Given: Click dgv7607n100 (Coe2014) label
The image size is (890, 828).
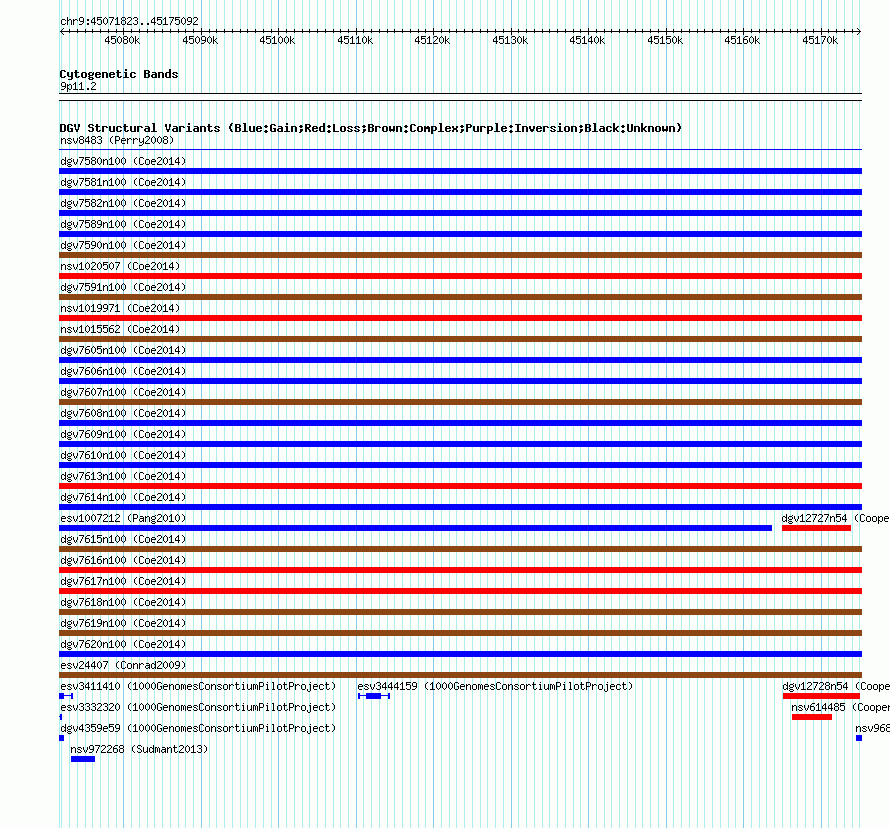Looking at the screenshot, I should click(x=123, y=392).
